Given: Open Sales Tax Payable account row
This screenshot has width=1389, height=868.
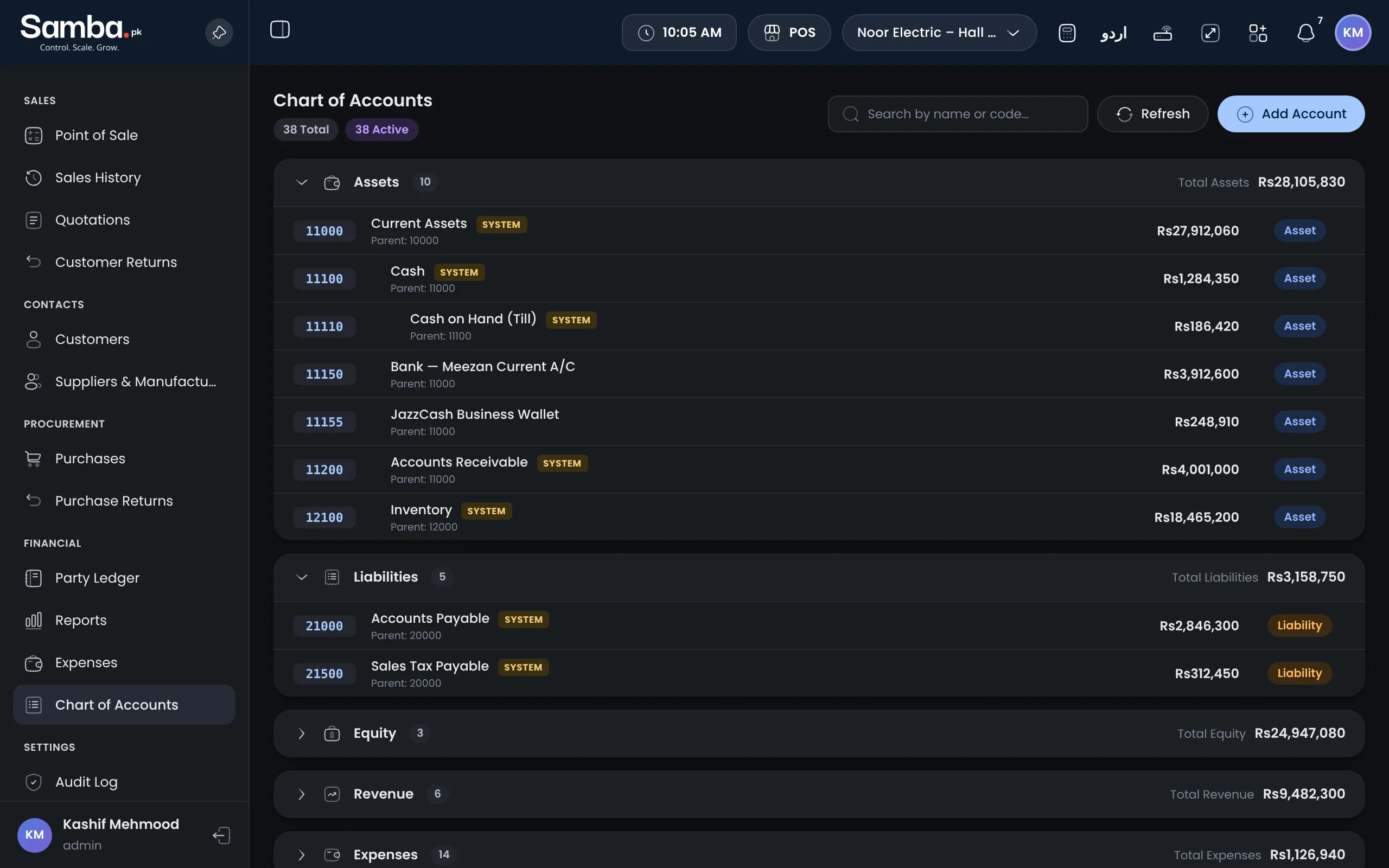Looking at the screenshot, I should click(818, 673).
